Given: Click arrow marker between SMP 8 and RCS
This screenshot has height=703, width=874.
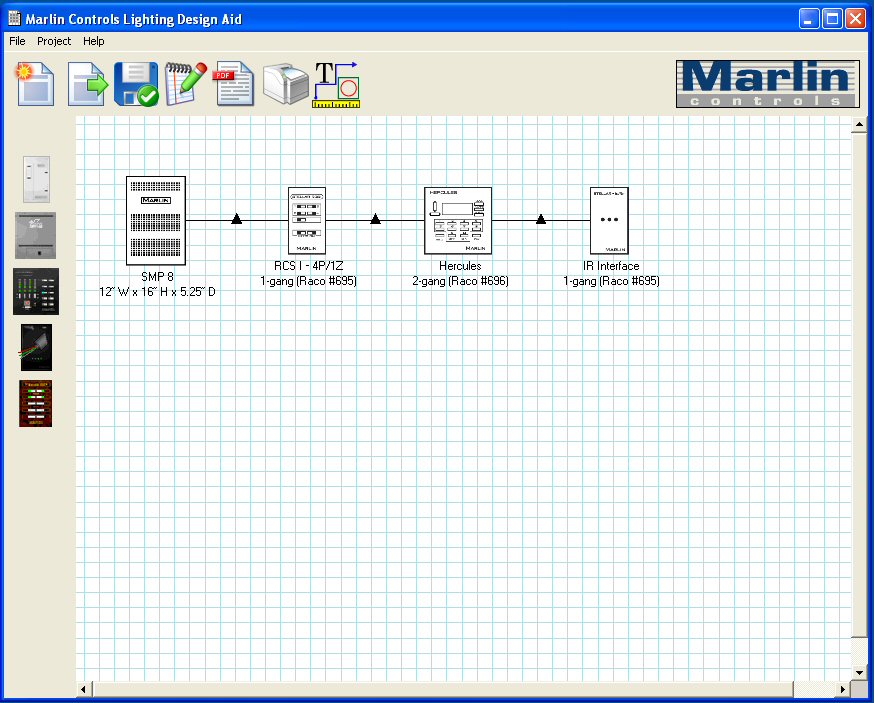Looking at the screenshot, I should pos(236,219).
